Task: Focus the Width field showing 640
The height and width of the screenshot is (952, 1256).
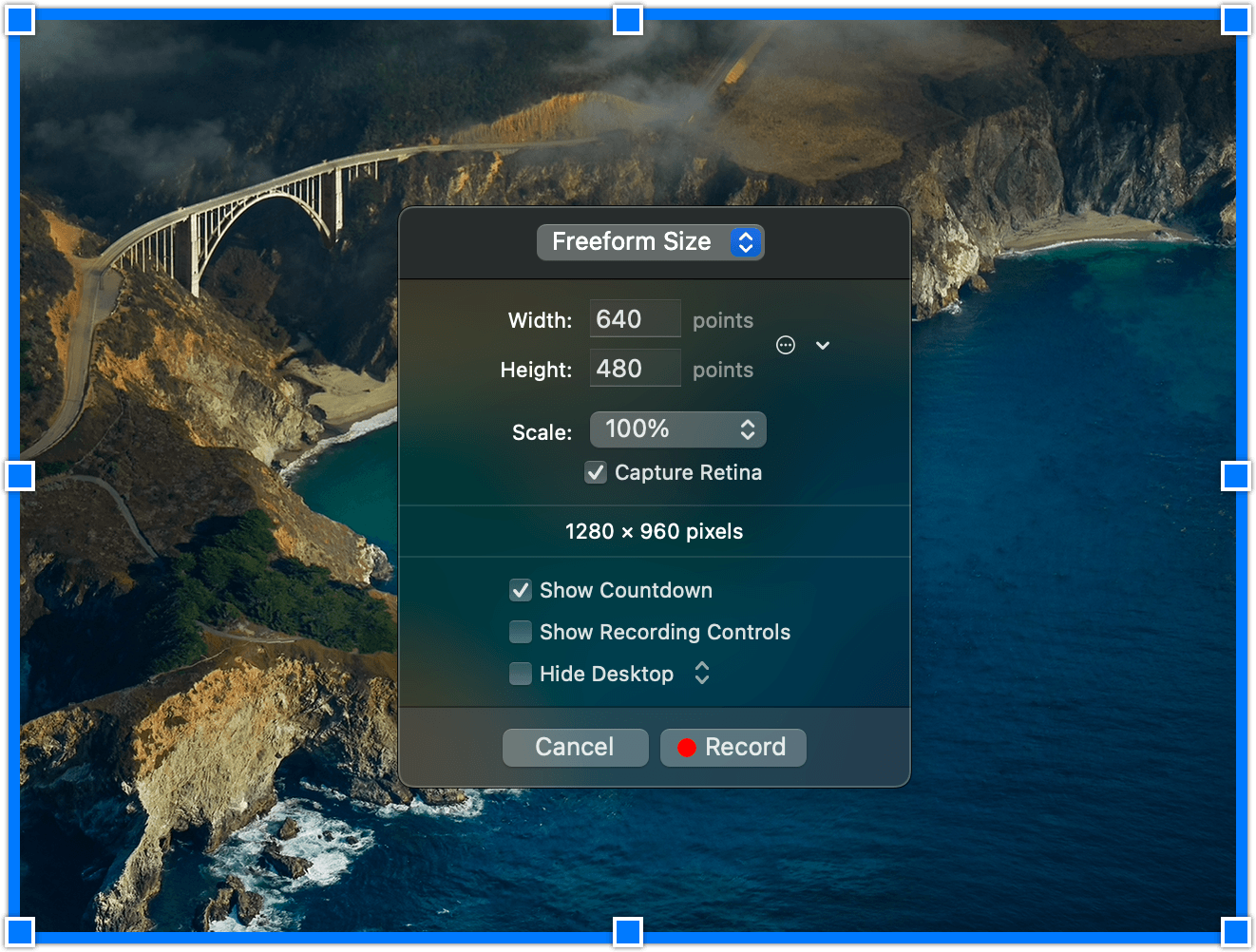Action: tap(636, 319)
